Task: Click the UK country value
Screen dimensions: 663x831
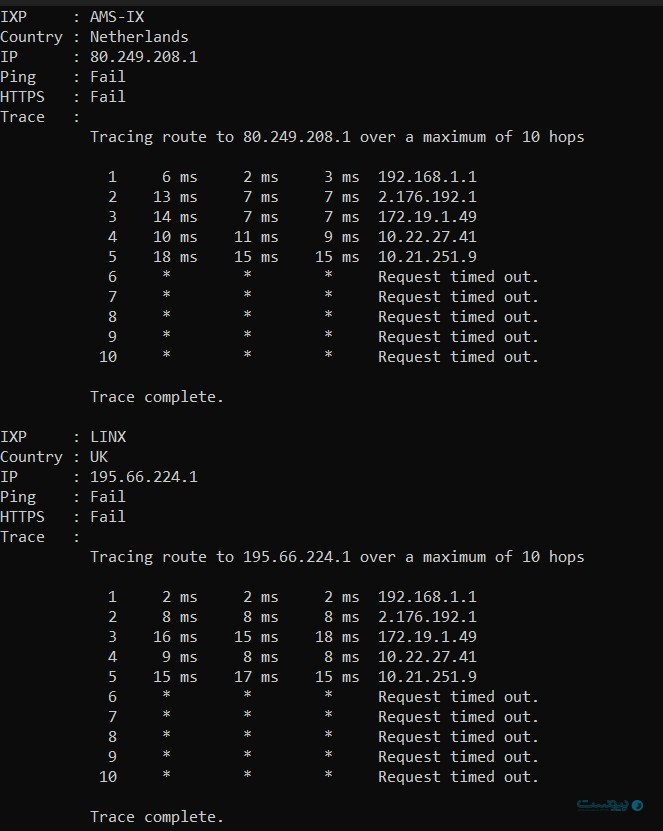Action: tap(99, 457)
